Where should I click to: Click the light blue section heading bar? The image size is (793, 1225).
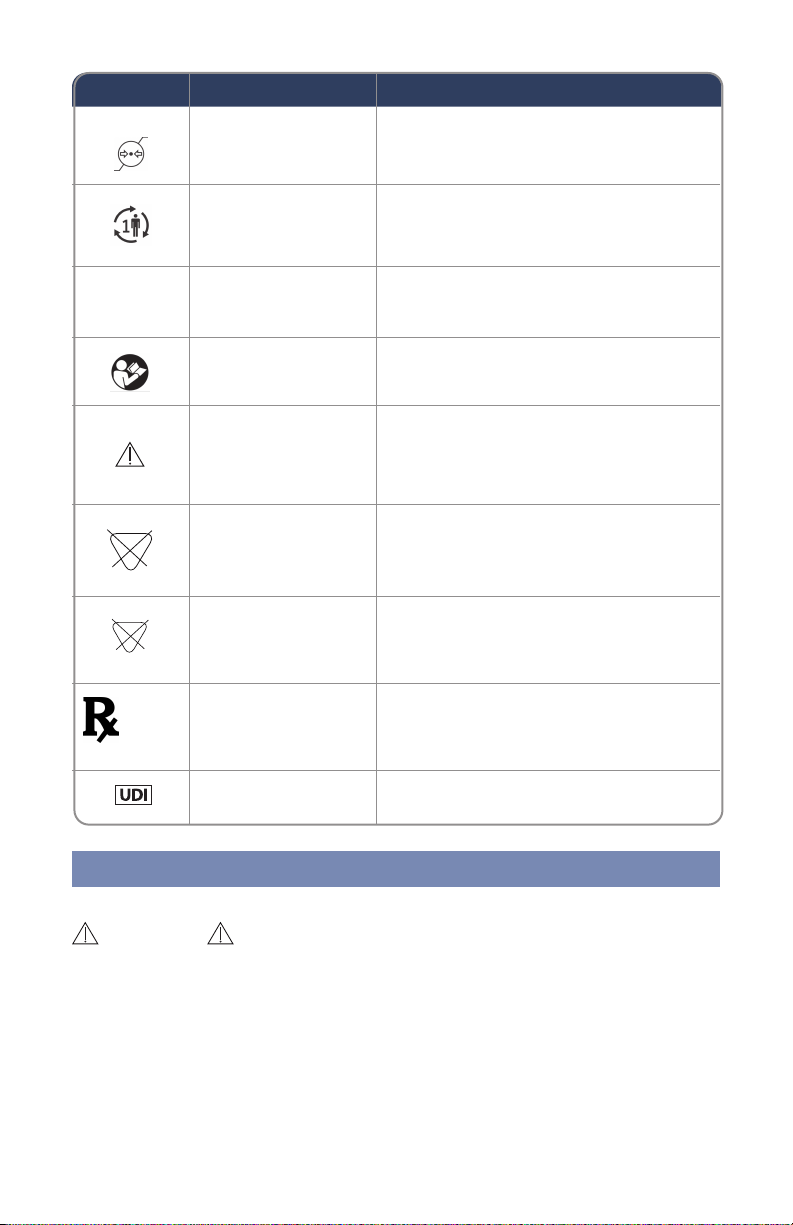click(x=396, y=869)
